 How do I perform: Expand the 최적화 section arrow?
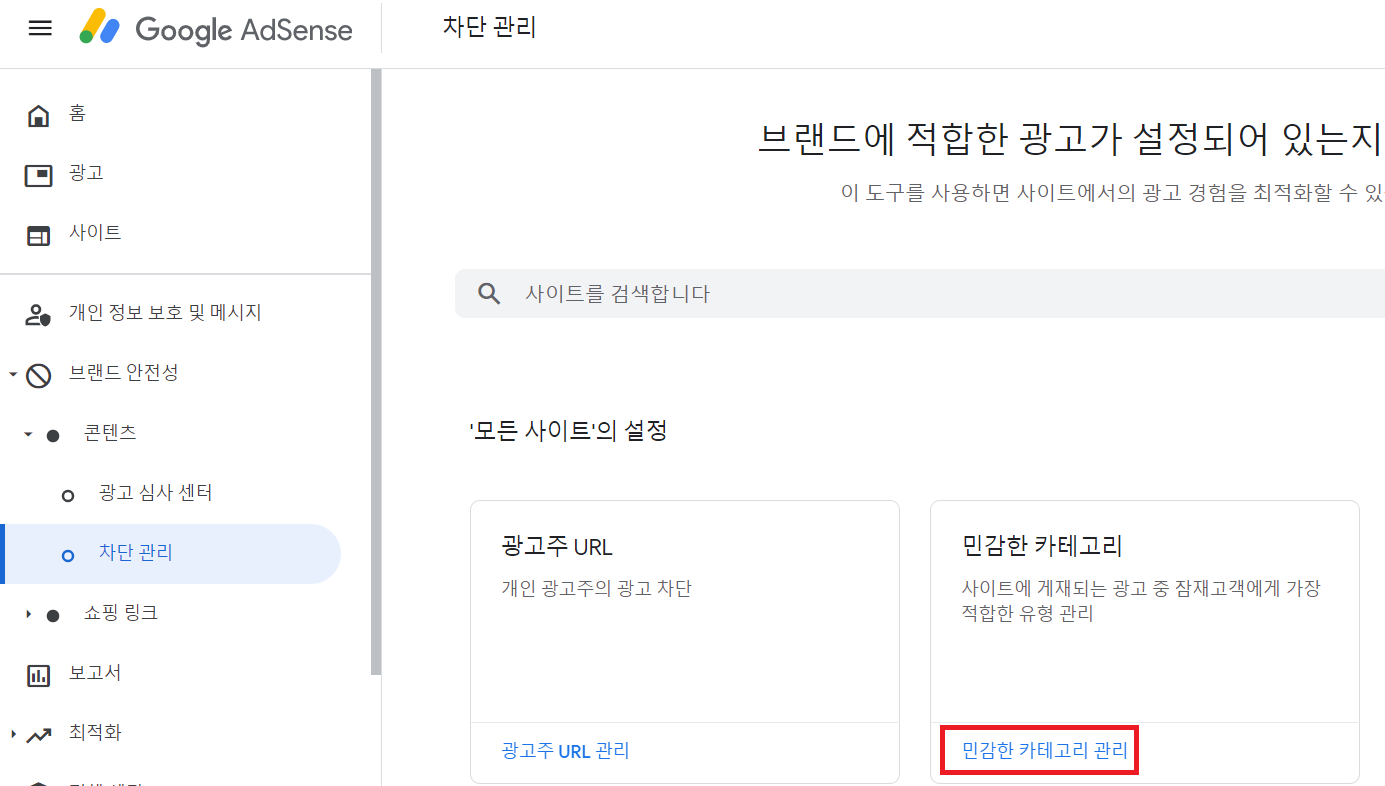pos(13,734)
